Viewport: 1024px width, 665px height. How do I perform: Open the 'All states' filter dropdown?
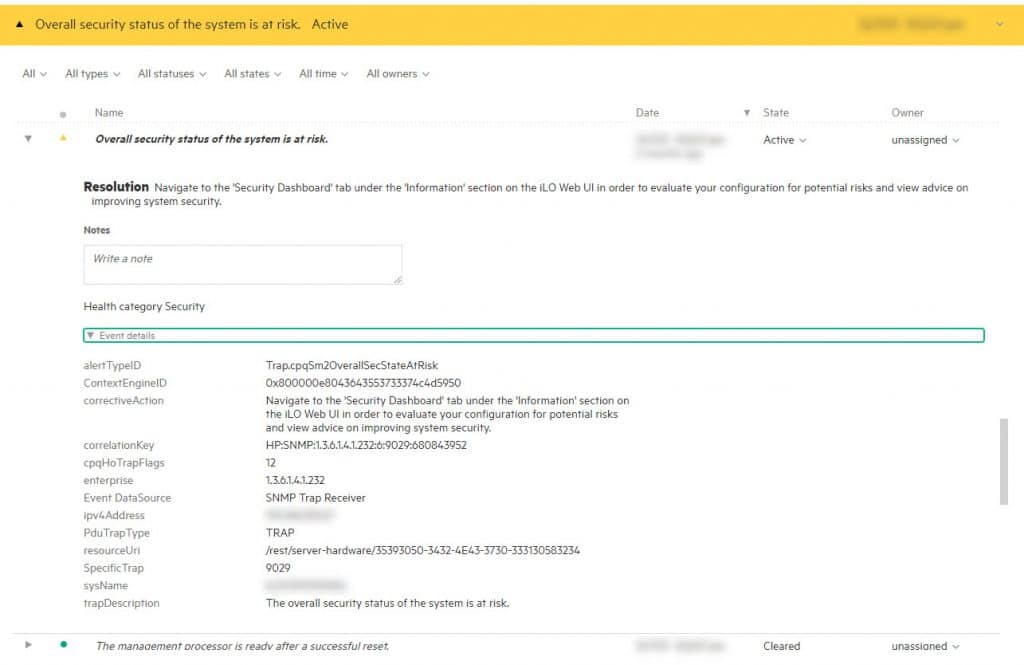[253, 74]
